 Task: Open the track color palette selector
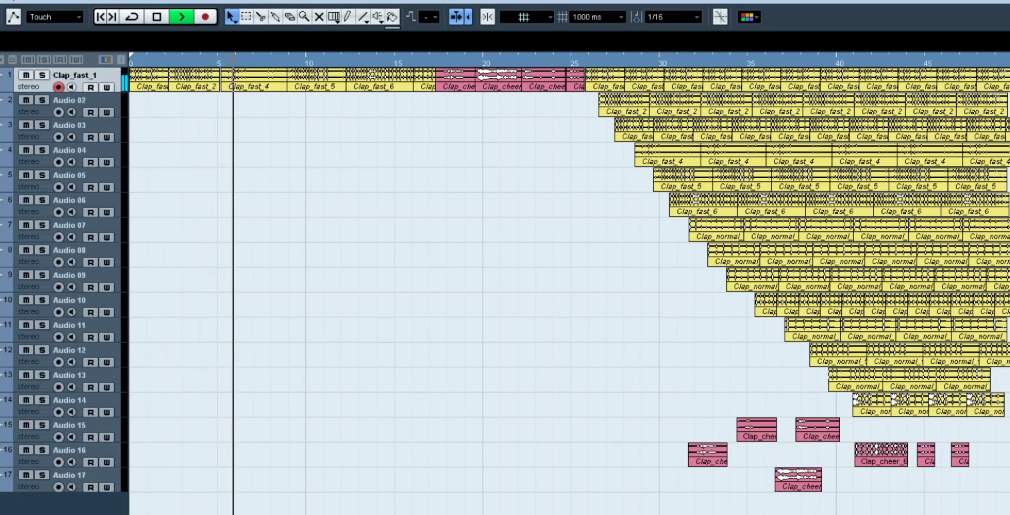[749, 17]
